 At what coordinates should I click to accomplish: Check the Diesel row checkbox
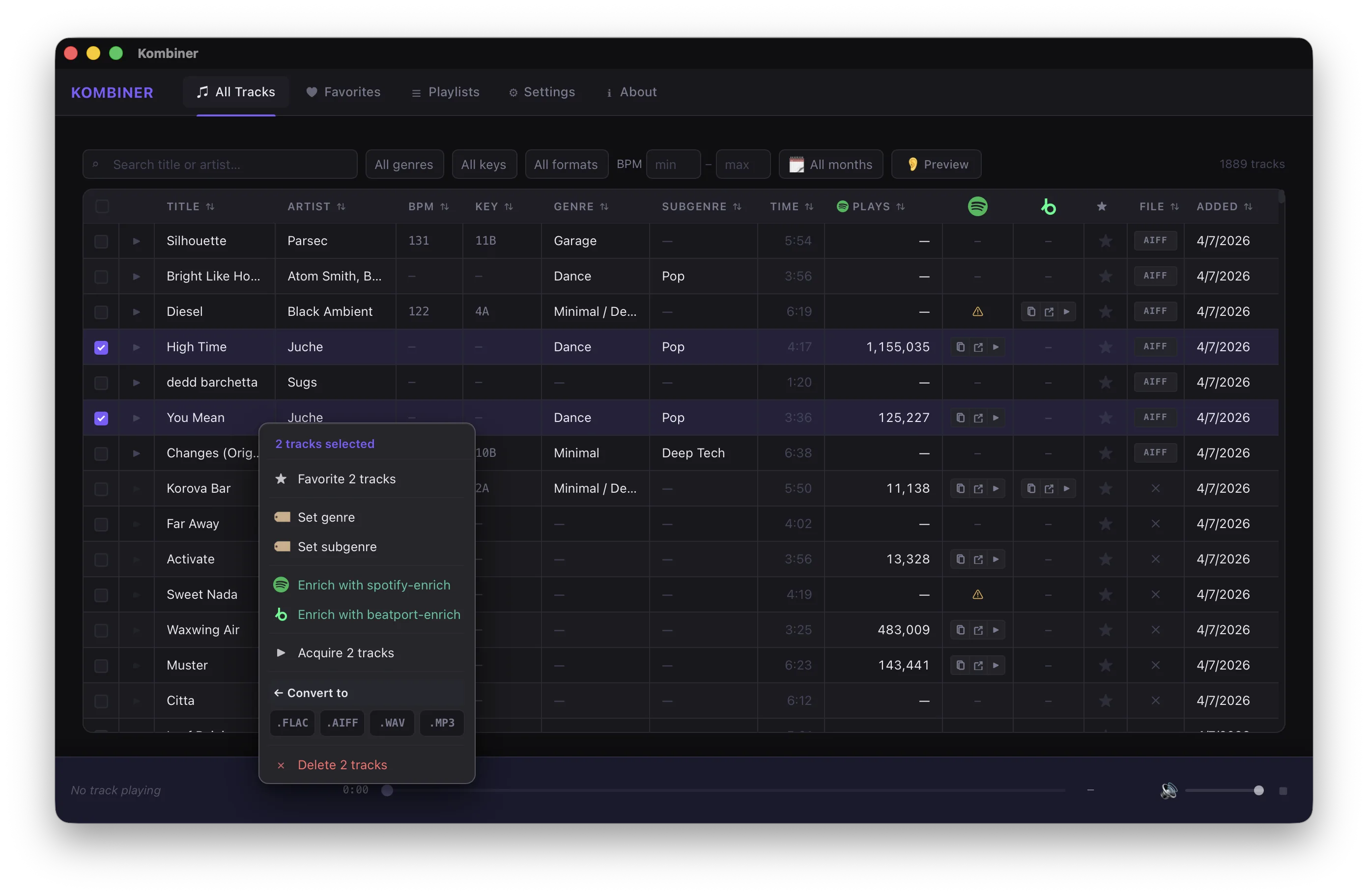(x=101, y=312)
